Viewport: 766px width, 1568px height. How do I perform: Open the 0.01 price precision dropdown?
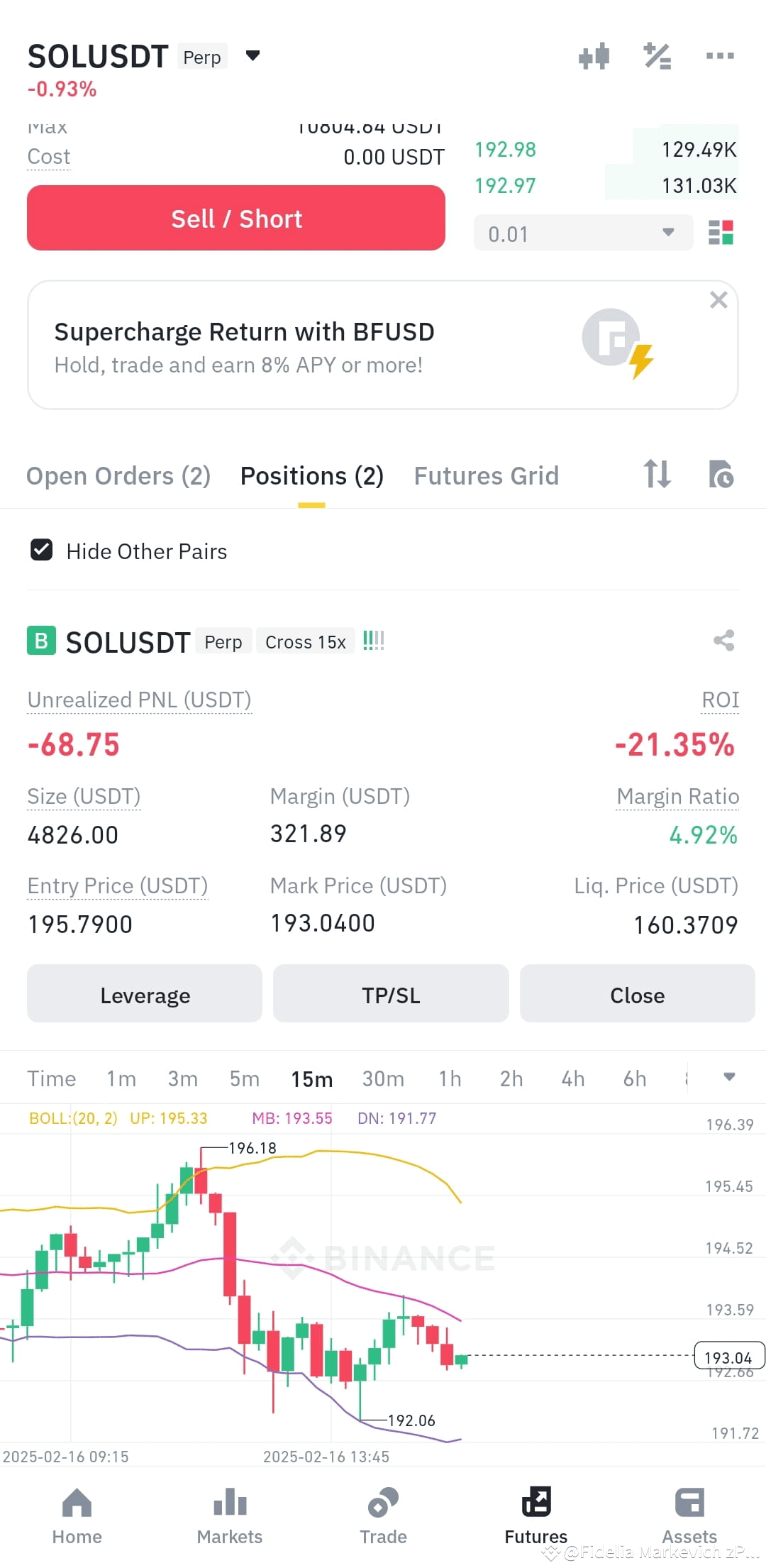point(583,233)
